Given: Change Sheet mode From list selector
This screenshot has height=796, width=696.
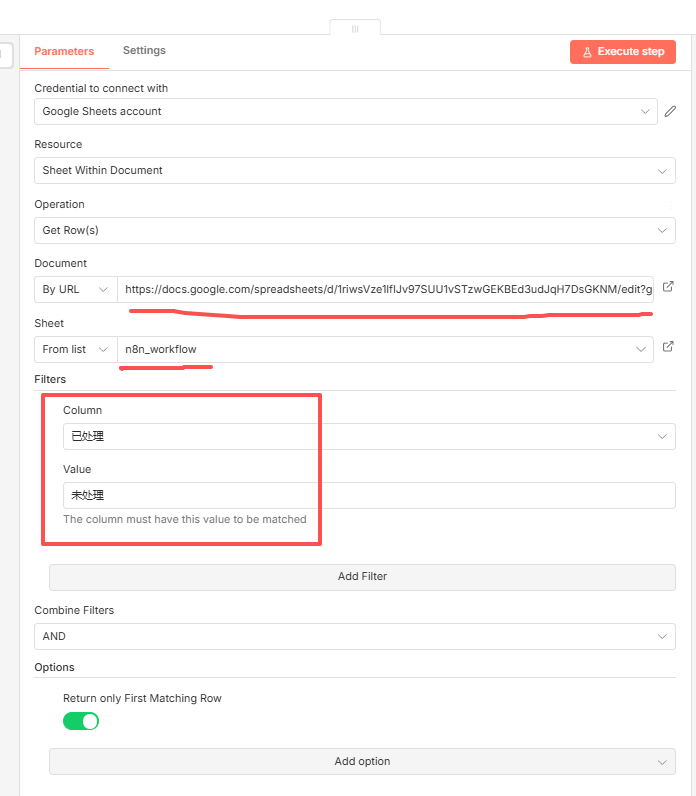Looking at the screenshot, I should [76, 350].
